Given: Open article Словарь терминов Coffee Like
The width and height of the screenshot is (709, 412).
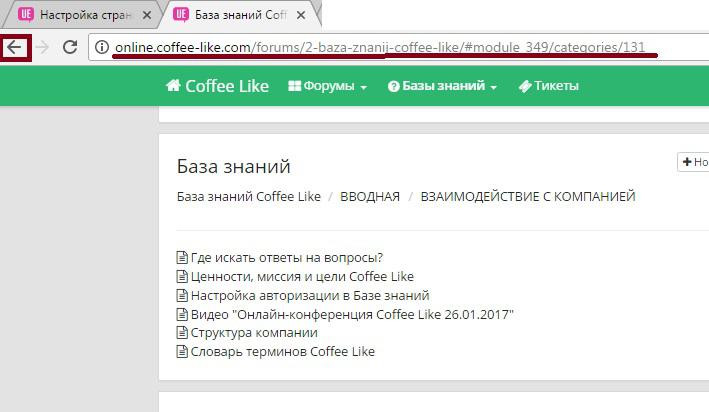Looking at the screenshot, I should pos(283,351).
